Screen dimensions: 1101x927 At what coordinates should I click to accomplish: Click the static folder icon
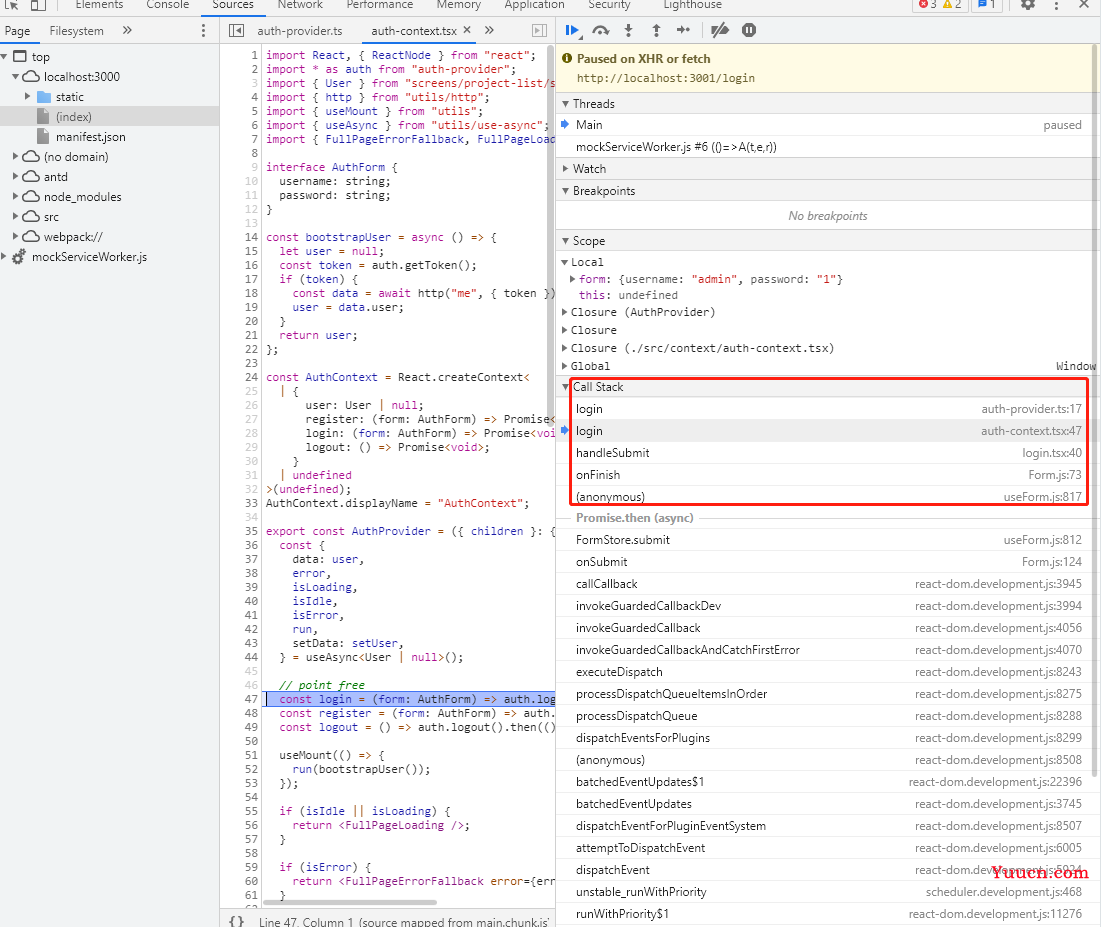pos(44,97)
